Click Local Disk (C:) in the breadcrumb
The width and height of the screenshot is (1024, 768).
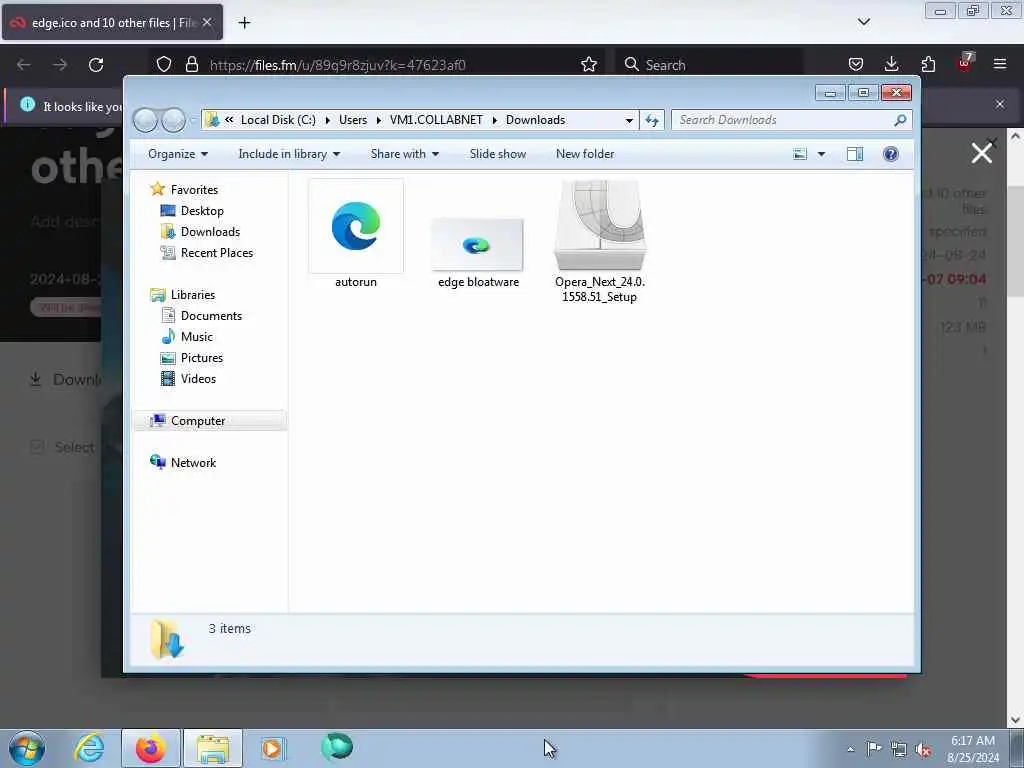(278, 120)
